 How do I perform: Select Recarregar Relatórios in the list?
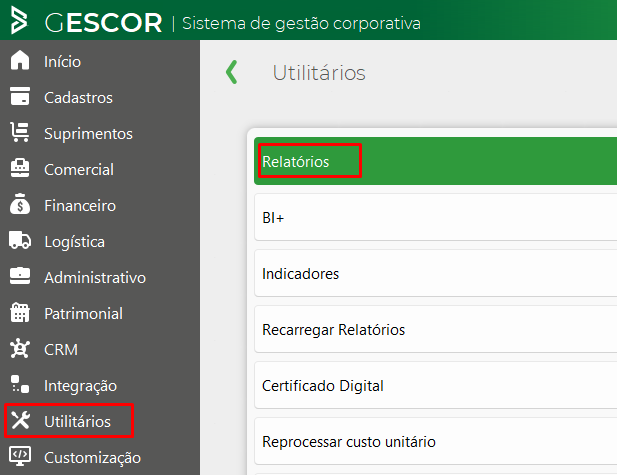[333, 329]
